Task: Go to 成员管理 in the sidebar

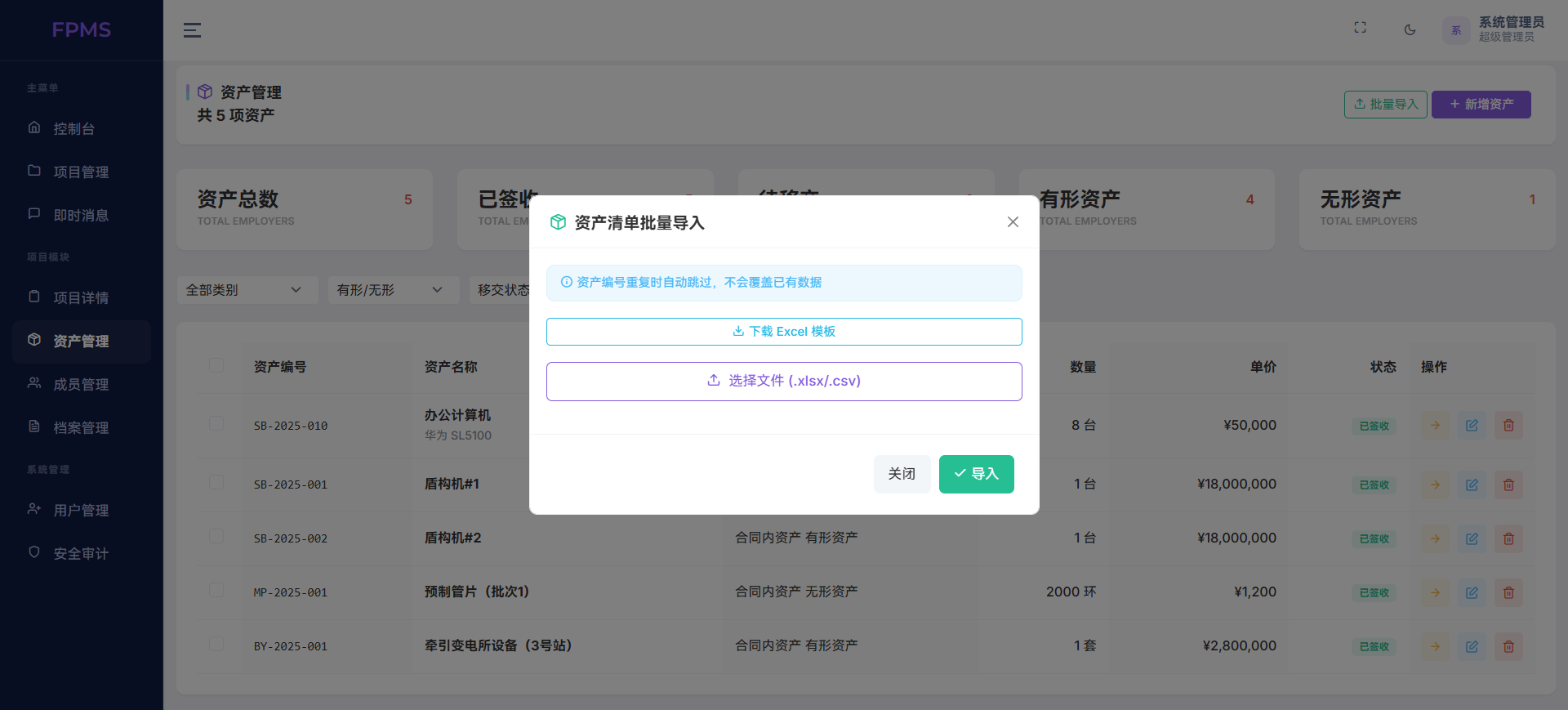Action: pyautogui.click(x=81, y=384)
